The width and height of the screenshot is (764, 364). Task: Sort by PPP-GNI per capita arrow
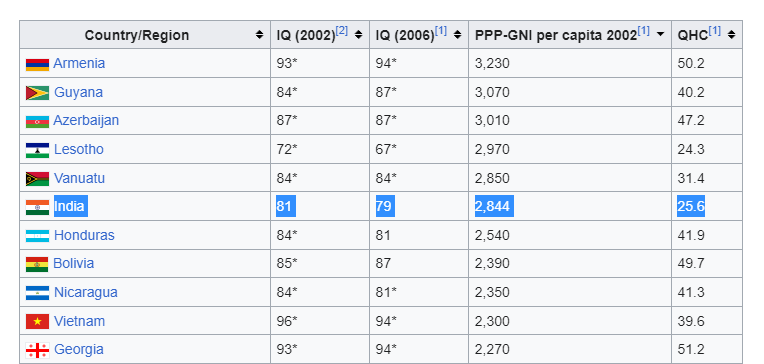(660, 35)
